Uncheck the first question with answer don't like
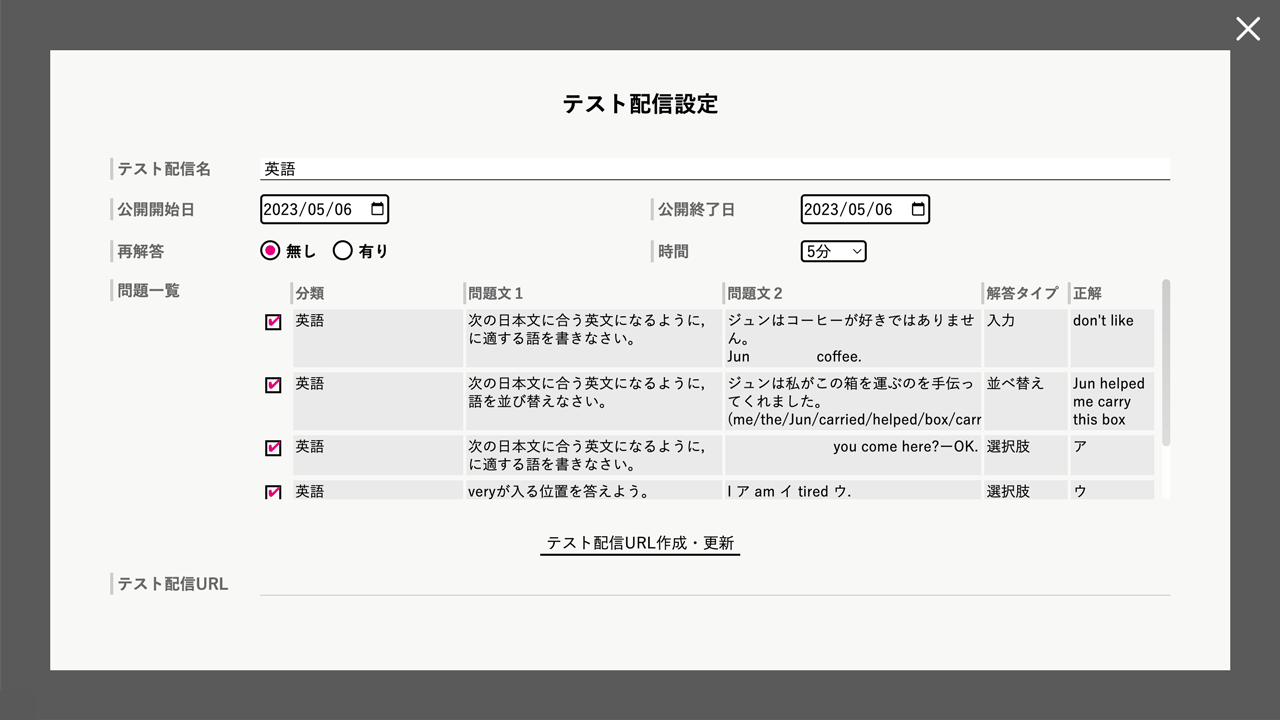 [x=273, y=322]
